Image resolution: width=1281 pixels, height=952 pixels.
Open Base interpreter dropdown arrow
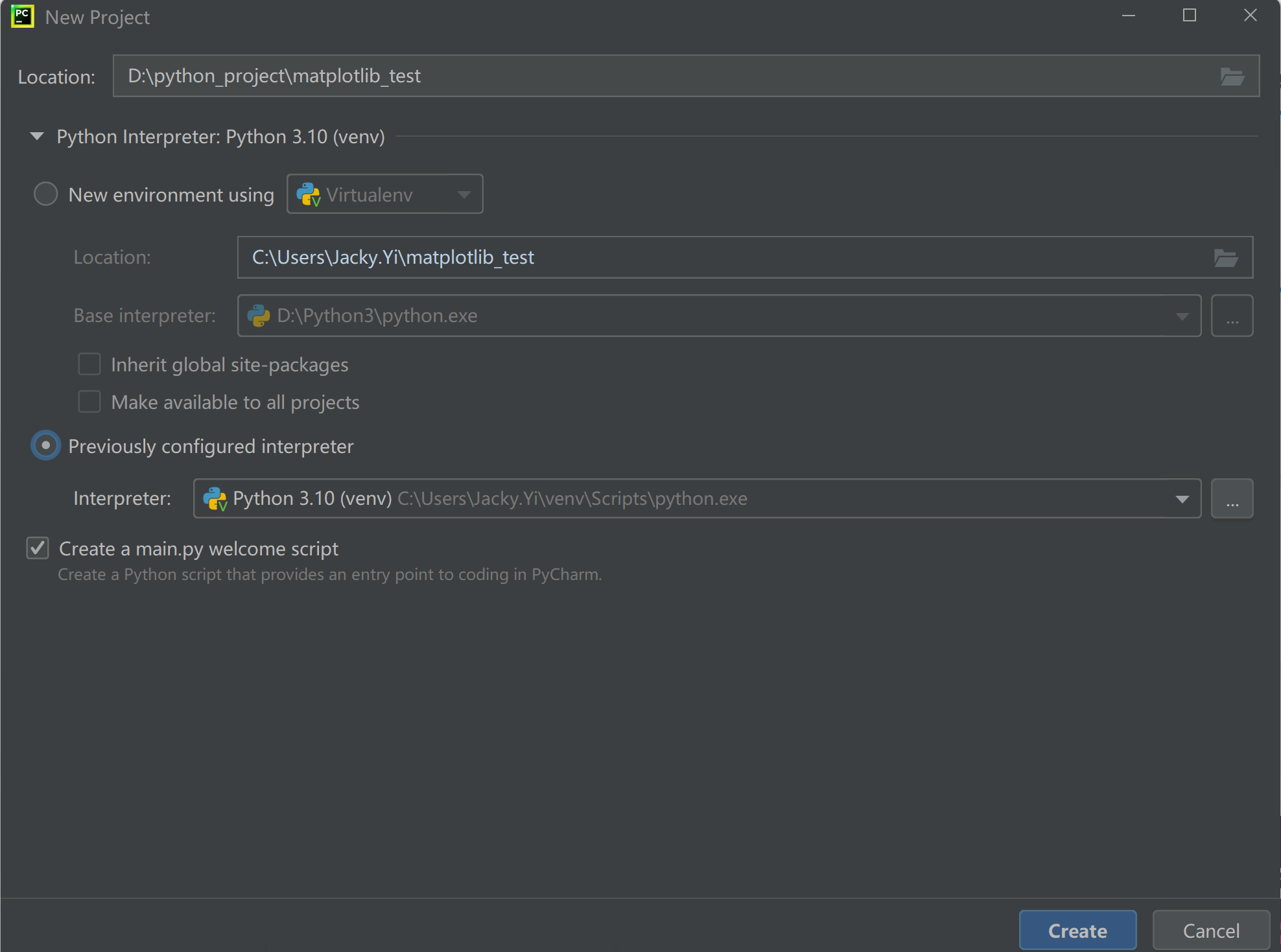pos(1182,316)
